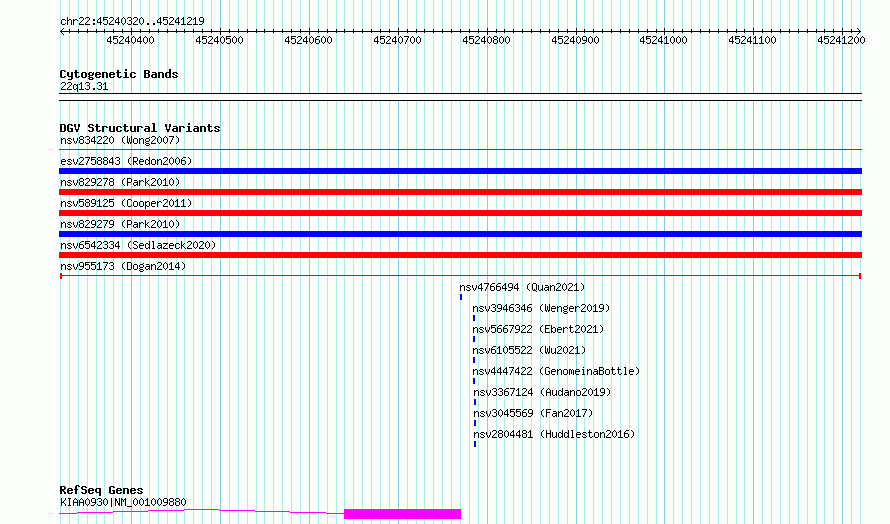The height and width of the screenshot is (524, 890).
Task: Select variant nsv4447422 (GenomeinaBottle) label
Action: point(556,371)
